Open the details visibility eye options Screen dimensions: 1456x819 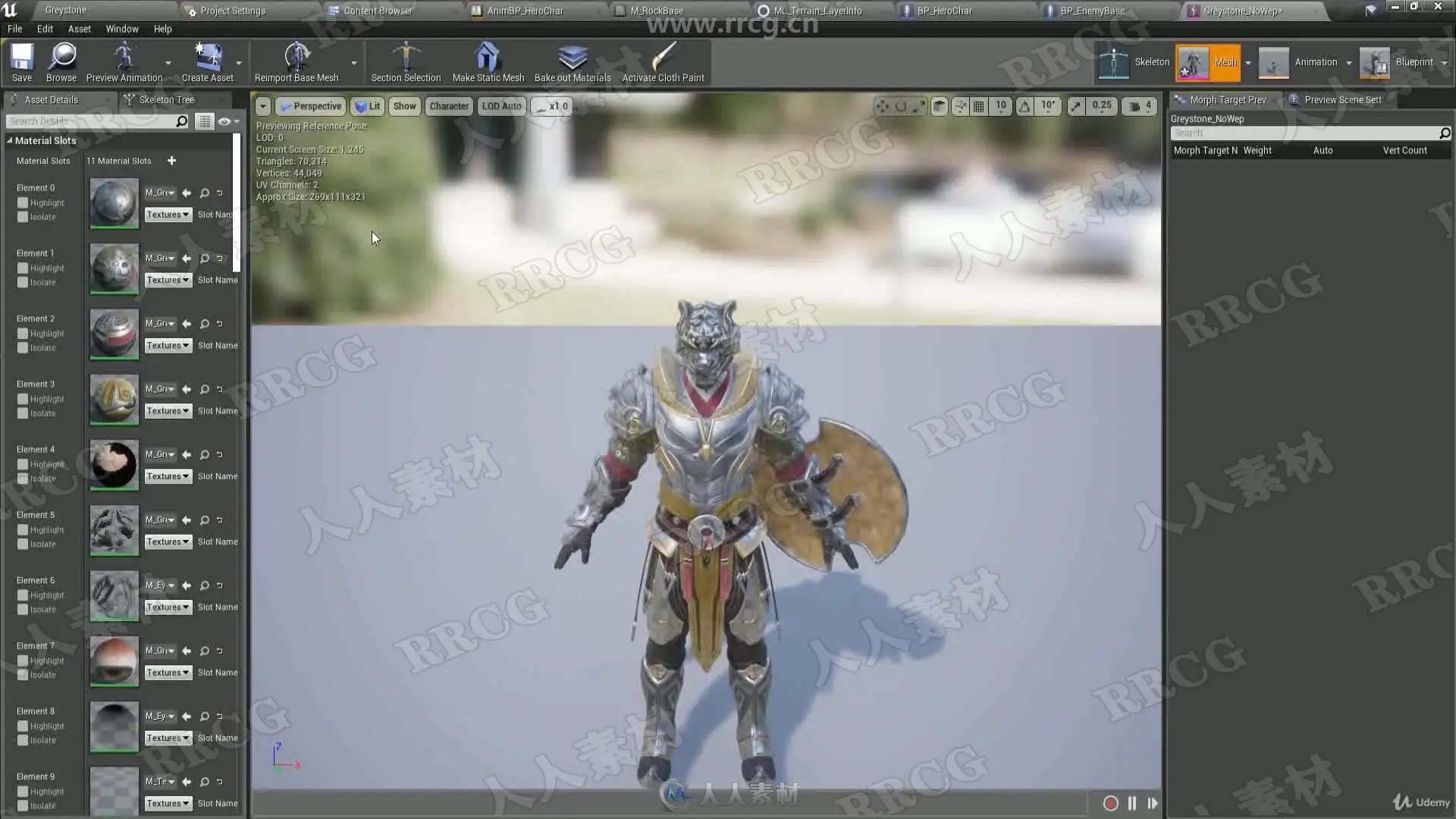click(228, 121)
